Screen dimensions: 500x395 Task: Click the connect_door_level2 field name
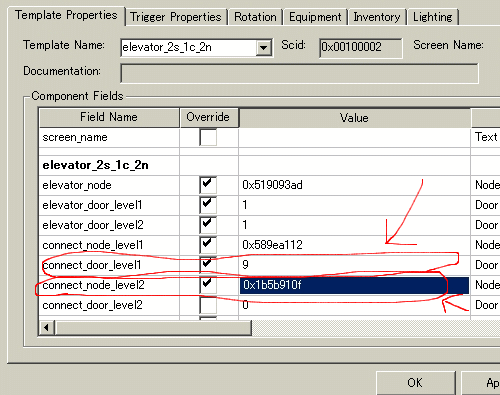coord(109,305)
